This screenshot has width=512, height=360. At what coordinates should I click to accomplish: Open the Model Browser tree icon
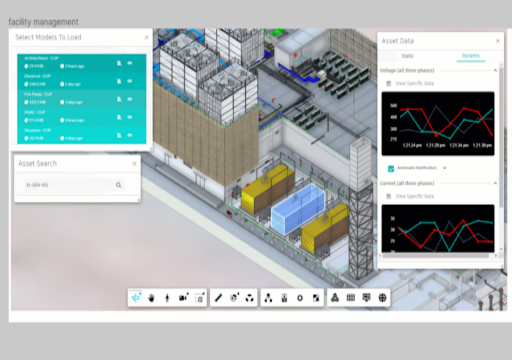pos(268,298)
